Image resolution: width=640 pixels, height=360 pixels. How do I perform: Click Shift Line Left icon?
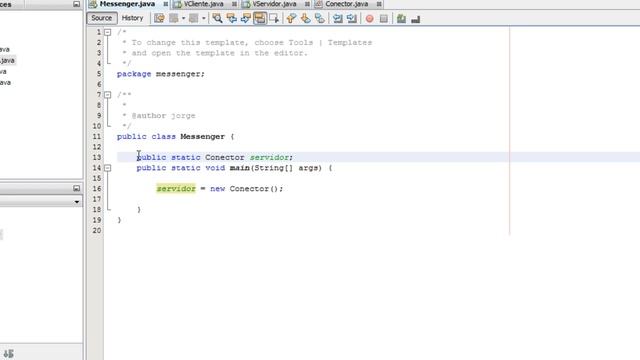[x=337, y=18]
